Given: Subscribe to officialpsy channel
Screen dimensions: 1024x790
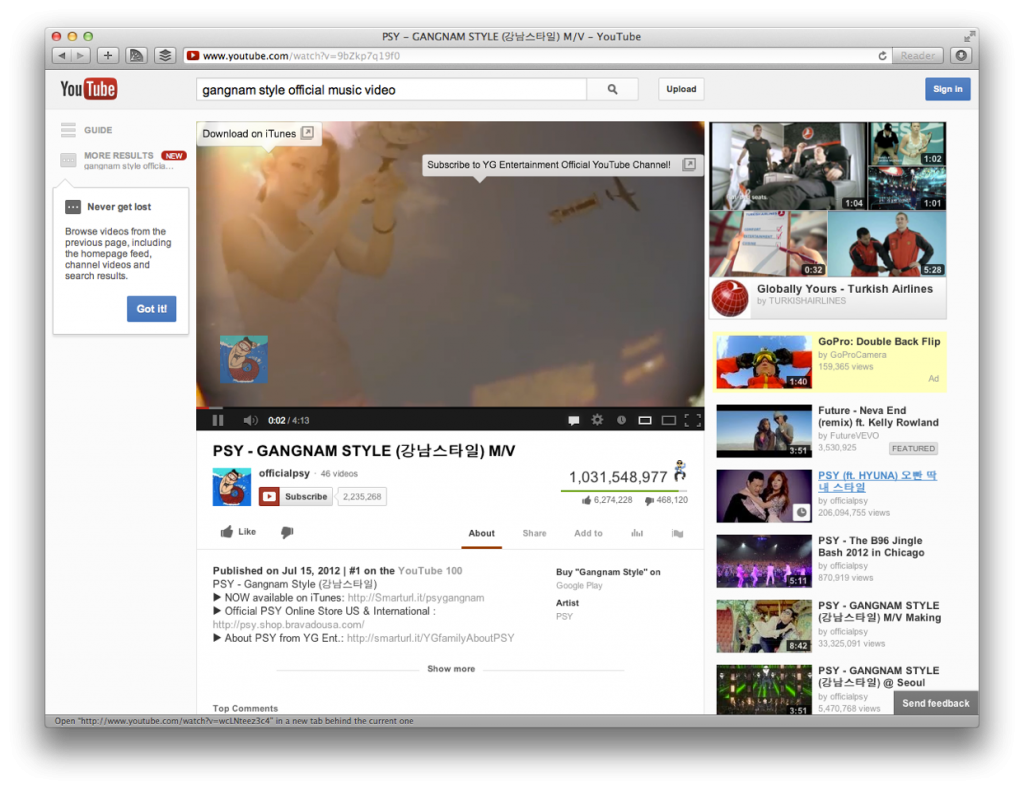Looking at the screenshot, I should 295,497.
